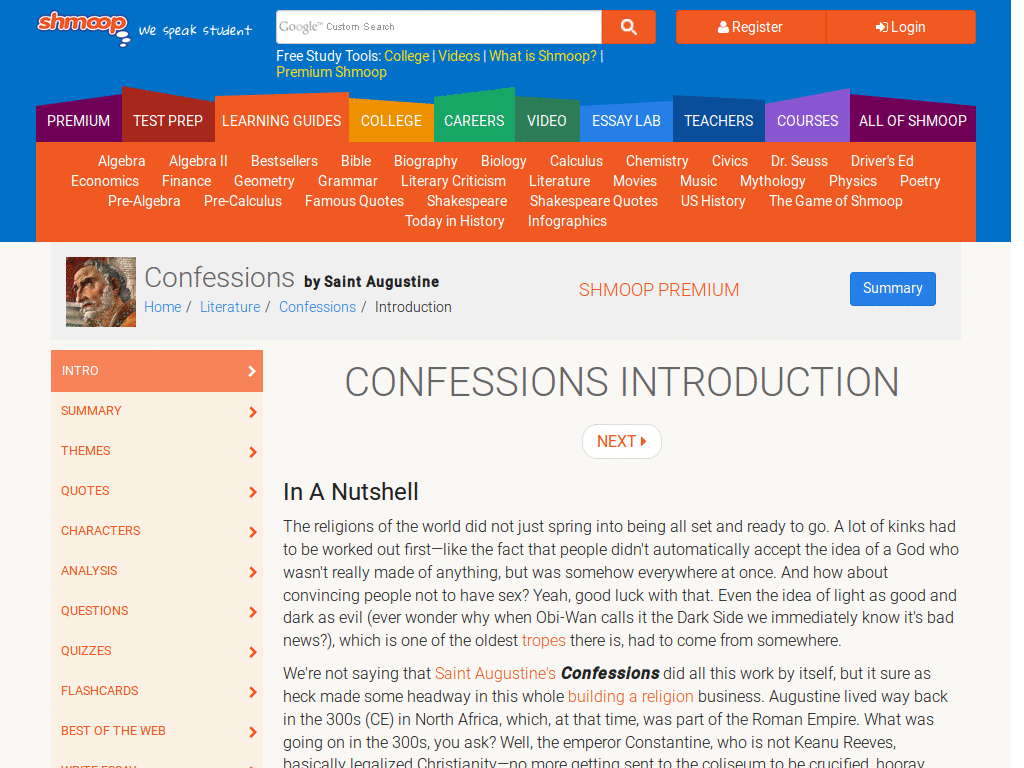1024x768 pixels.
Task: Open the College free study tools link
Action: pyautogui.click(x=407, y=56)
